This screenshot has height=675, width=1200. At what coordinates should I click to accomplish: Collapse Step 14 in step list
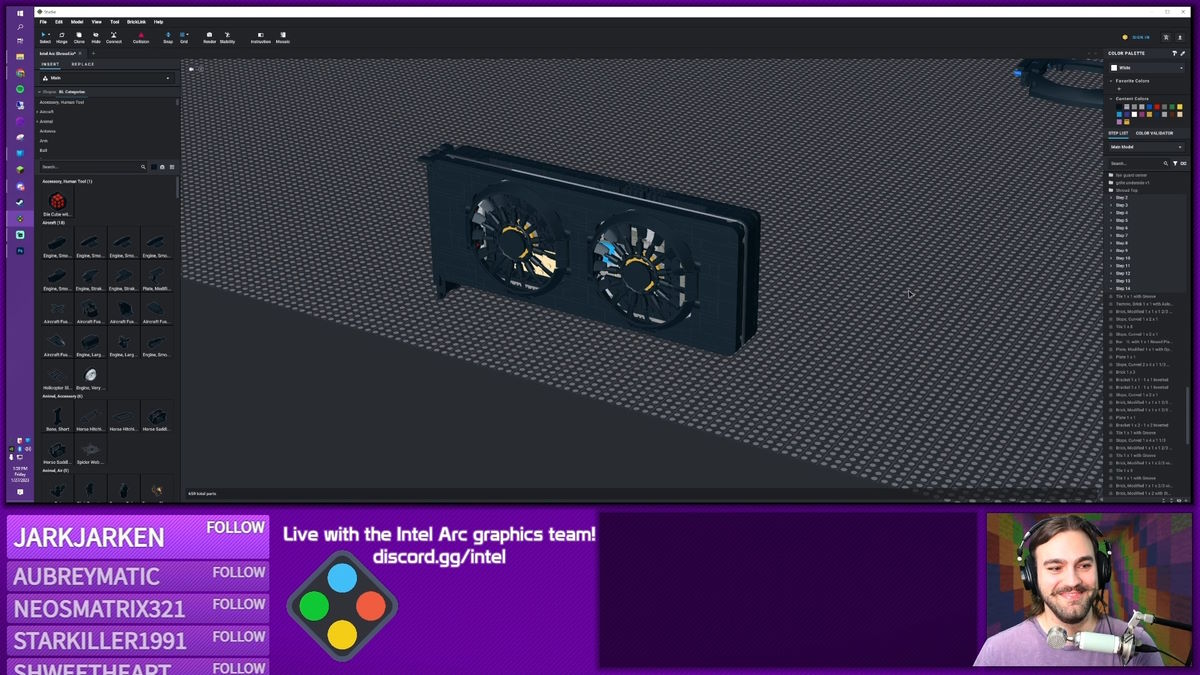tap(1111, 289)
